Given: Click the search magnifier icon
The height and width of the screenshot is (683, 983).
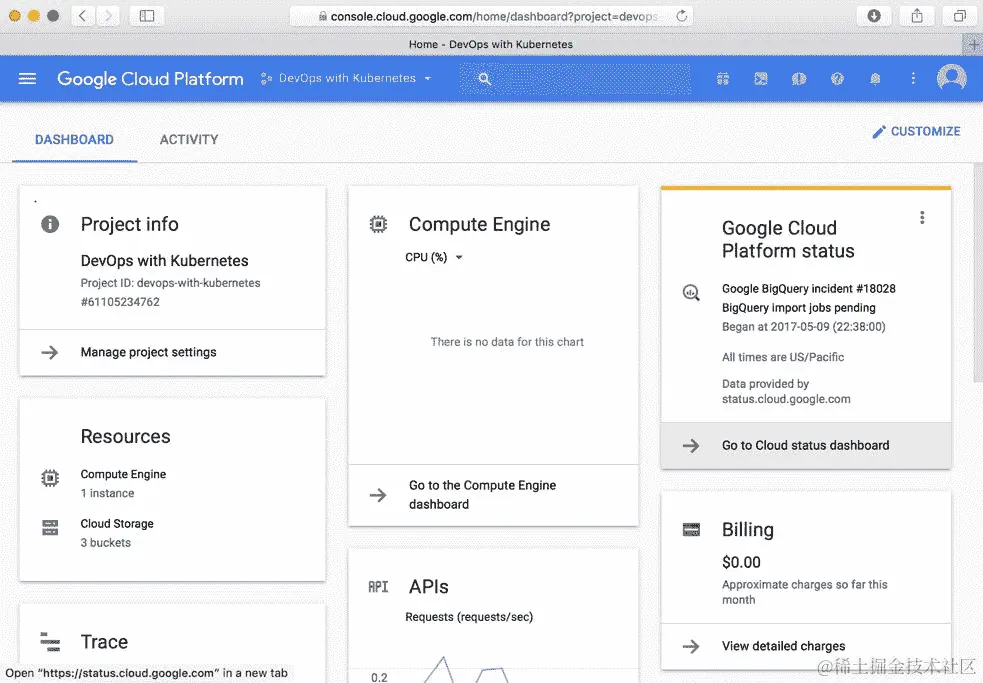Looking at the screenshot, I should click(x=484, y=78).
